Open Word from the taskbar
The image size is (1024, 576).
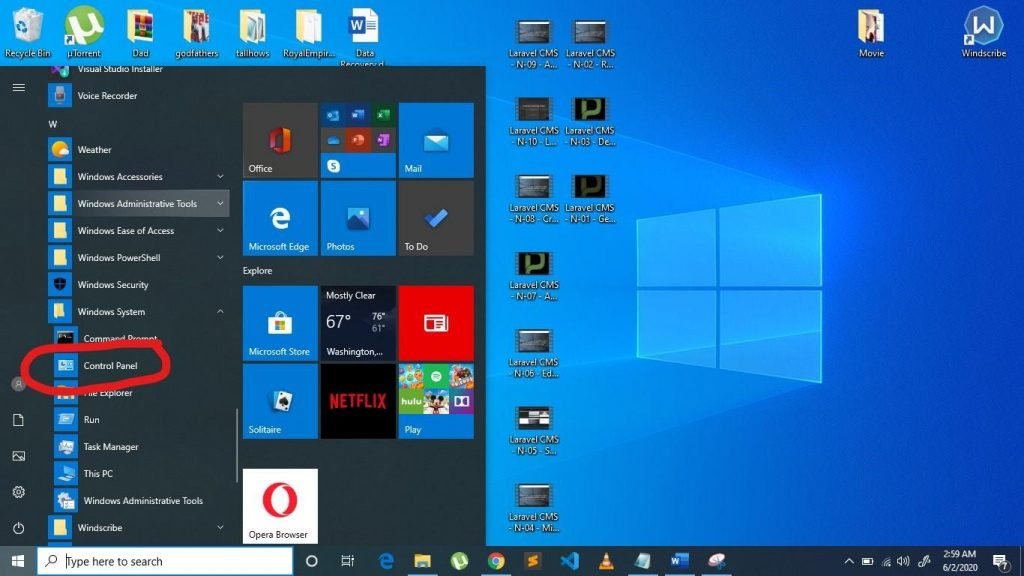[x=679, y=561]
